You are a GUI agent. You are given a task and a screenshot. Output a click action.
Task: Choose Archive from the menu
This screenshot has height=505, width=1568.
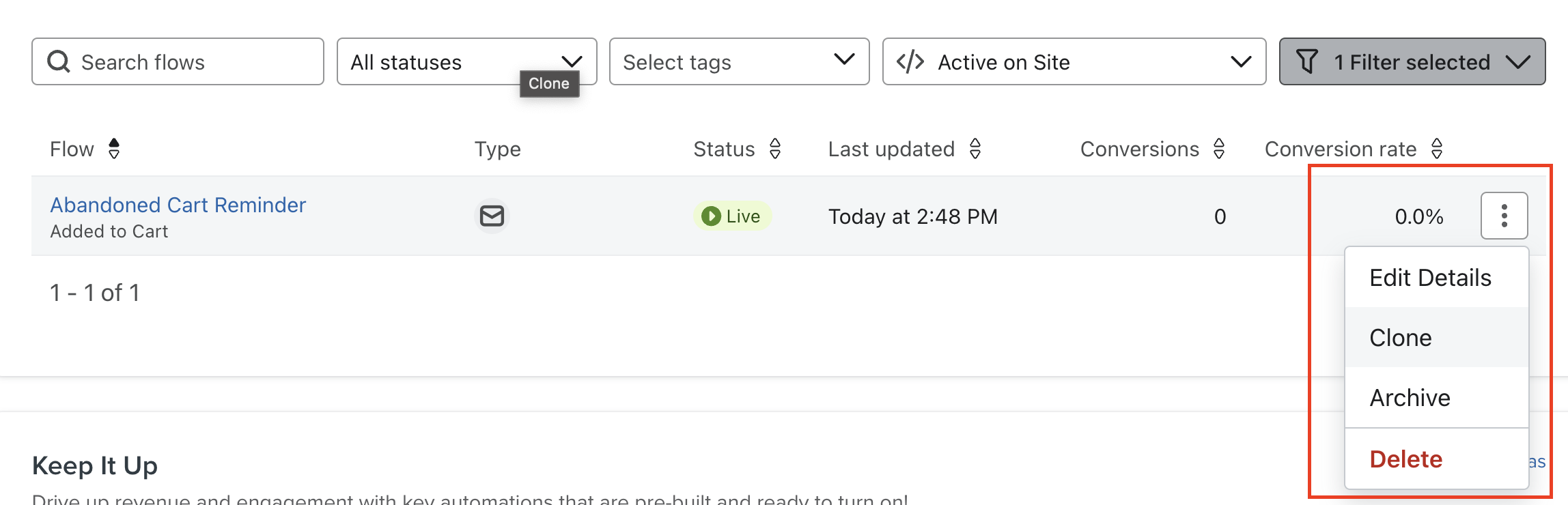coord(1436,398)
